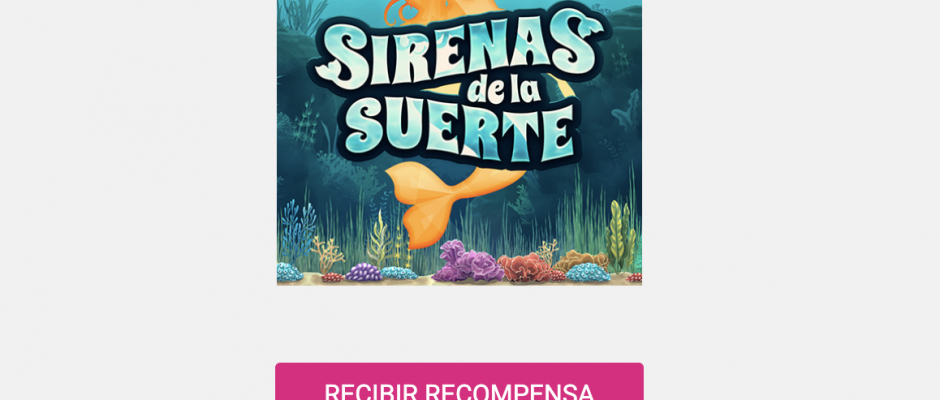
Task: Click the large purple coral
Action: 468,261
